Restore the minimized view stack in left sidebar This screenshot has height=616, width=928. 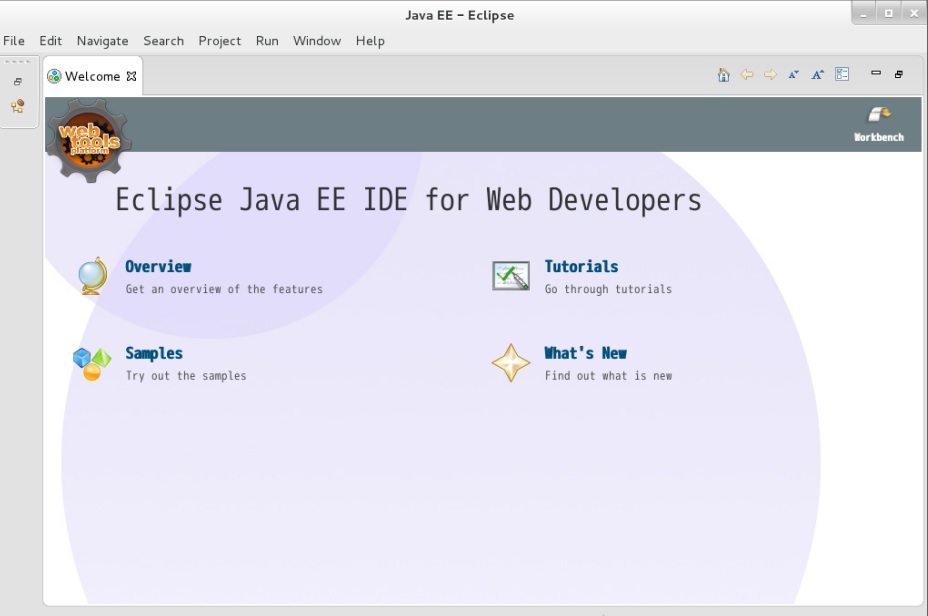(18, 82)
